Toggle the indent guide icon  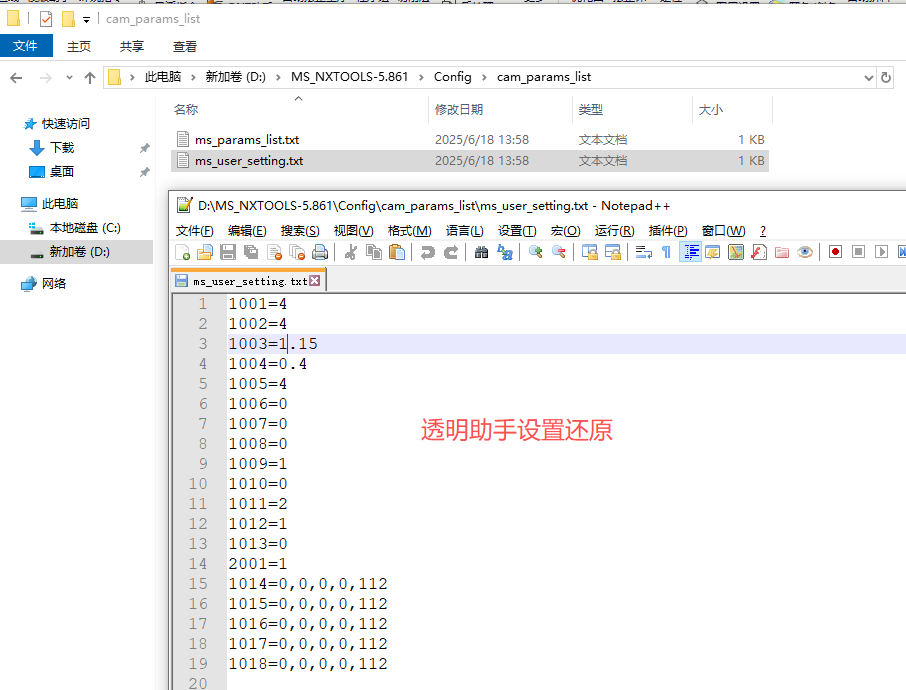690,252
